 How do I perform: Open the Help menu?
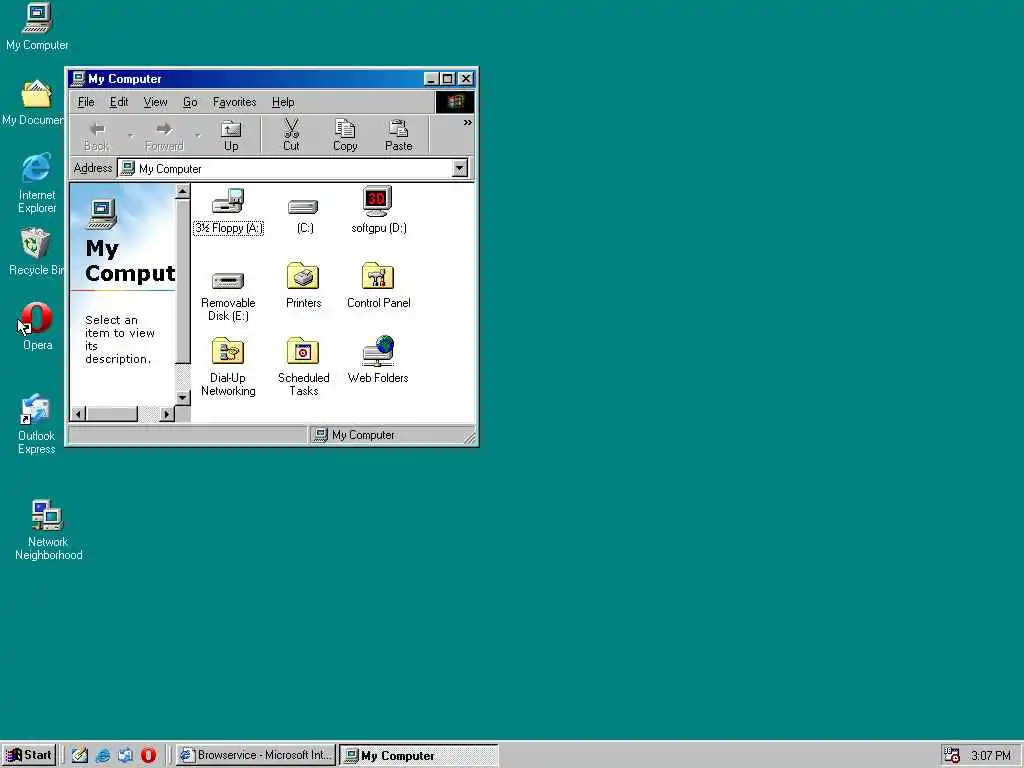[283, 102]
